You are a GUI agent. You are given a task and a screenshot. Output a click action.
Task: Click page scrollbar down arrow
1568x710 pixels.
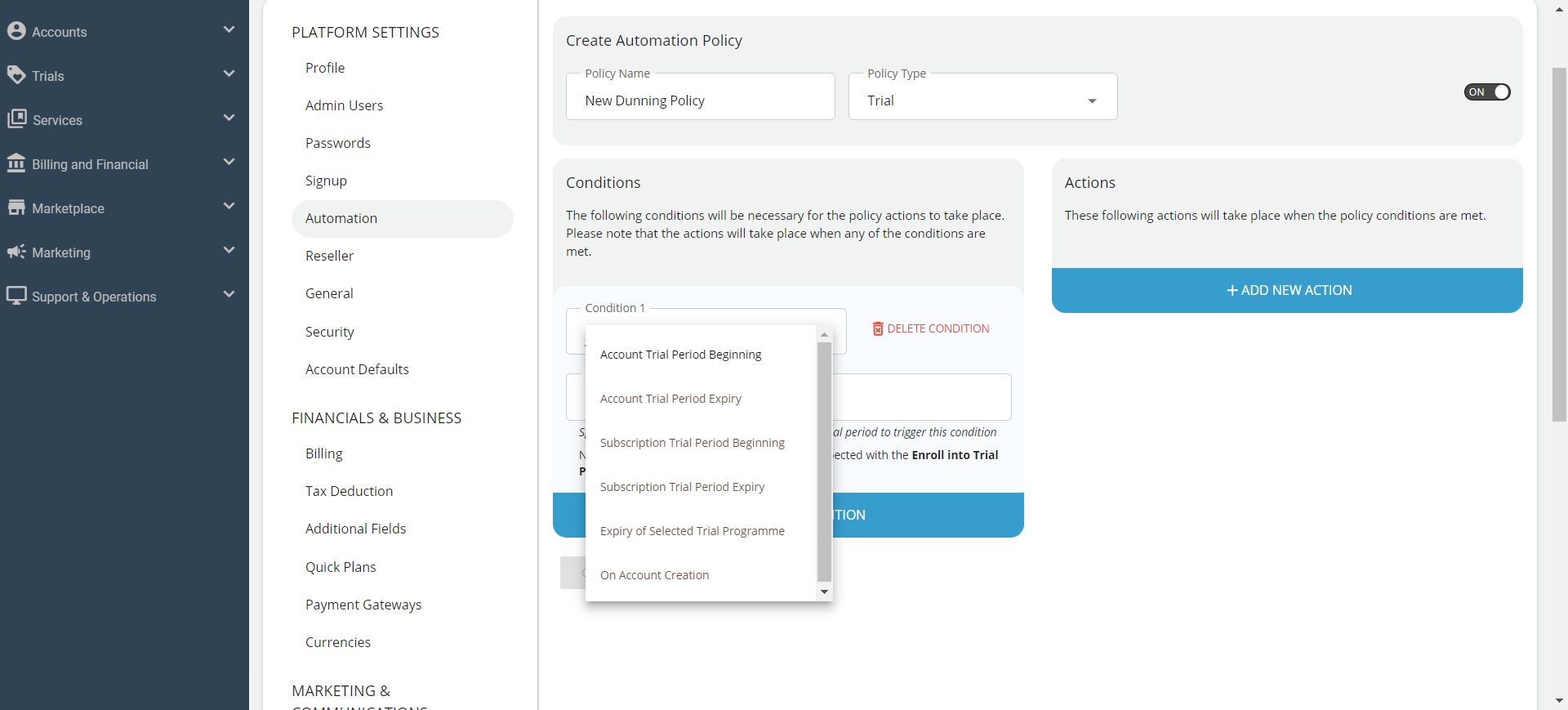click(x=1559, y=701)
